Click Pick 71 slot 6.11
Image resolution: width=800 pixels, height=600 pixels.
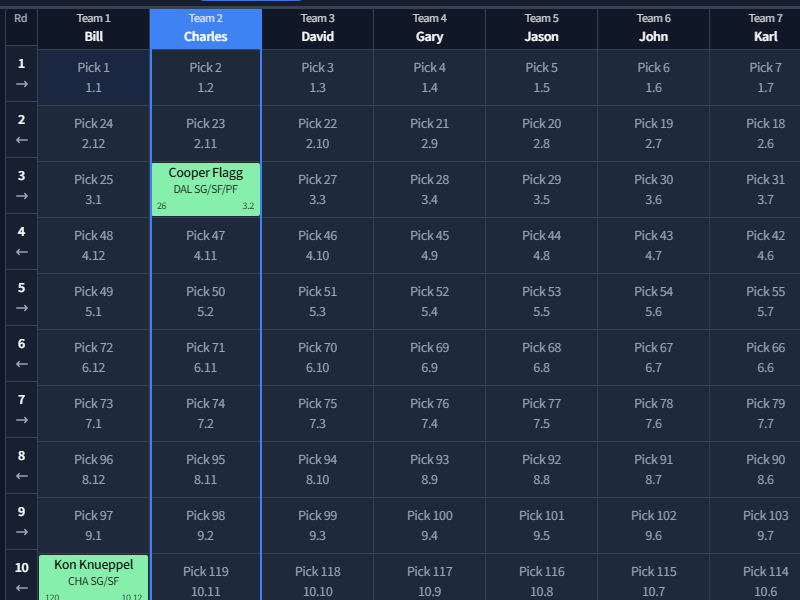(x=206, y=358)
